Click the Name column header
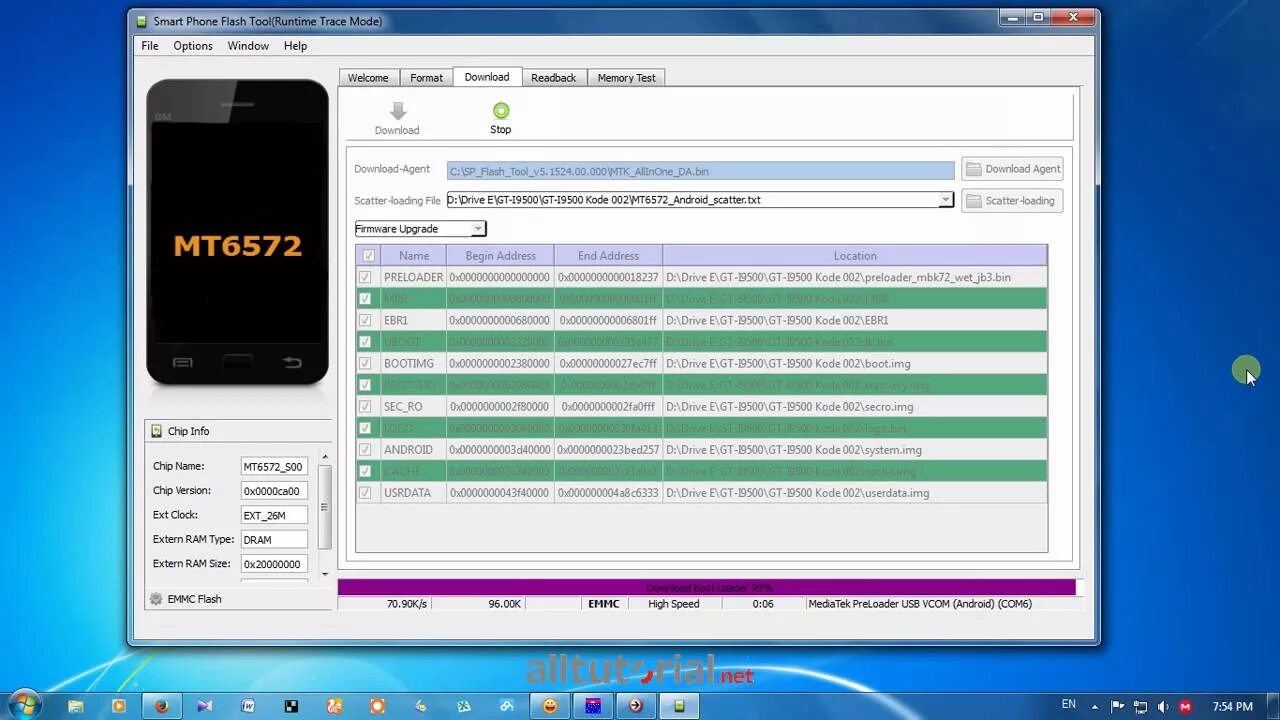 (x=414, y=256)
